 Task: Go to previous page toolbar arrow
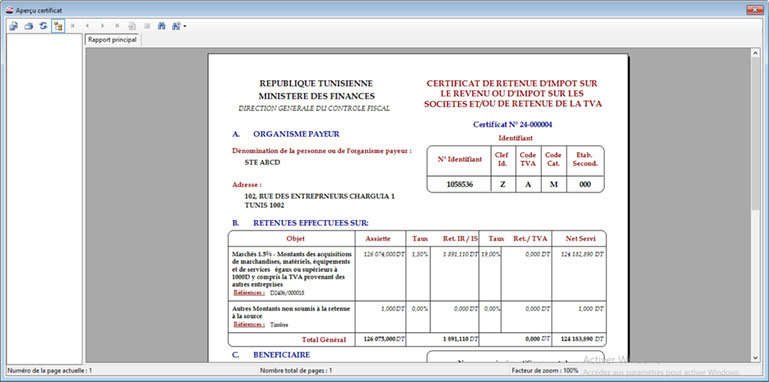click(x=87, y=26)
